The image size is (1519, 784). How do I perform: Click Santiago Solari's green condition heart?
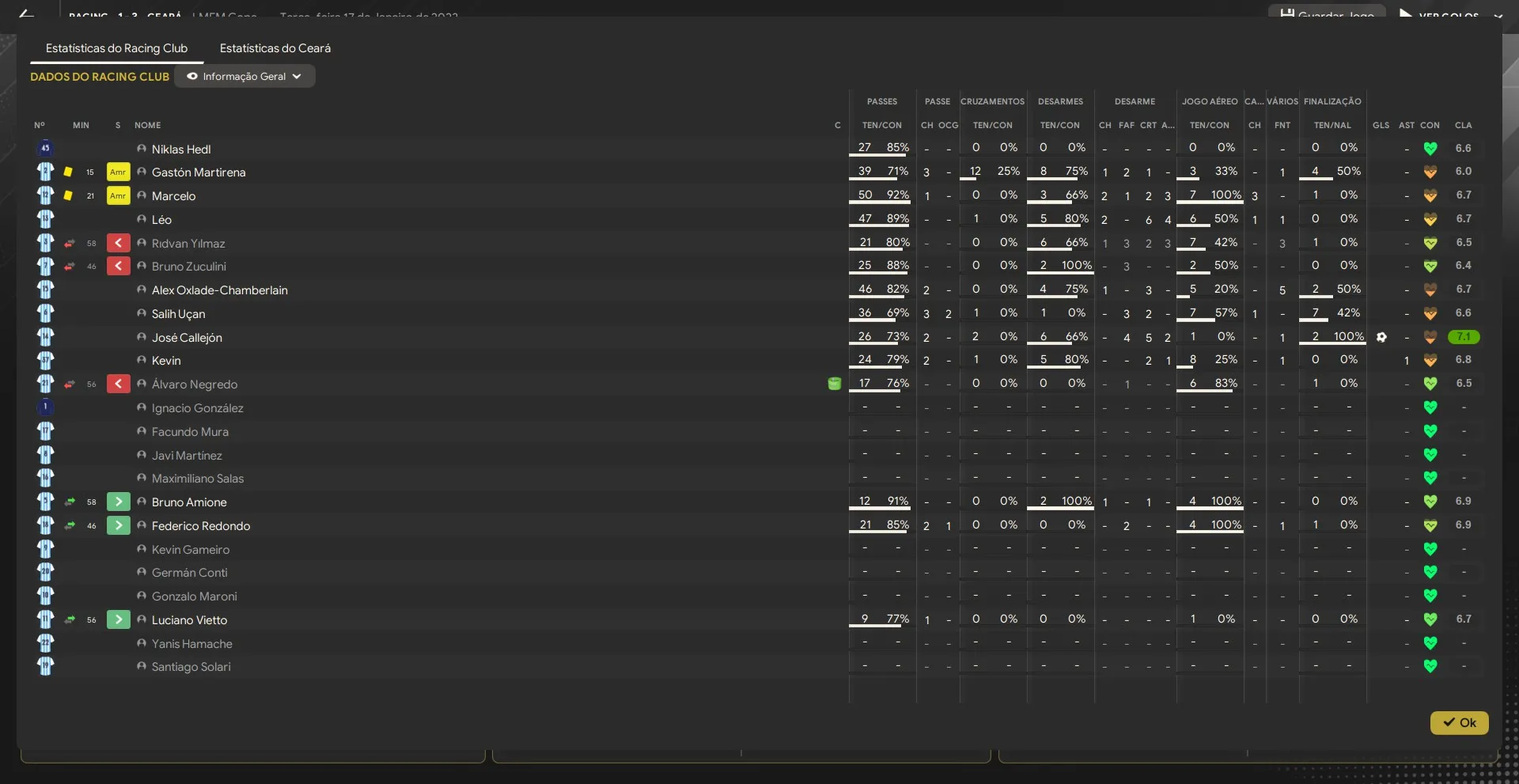(x=1430, y=666)
